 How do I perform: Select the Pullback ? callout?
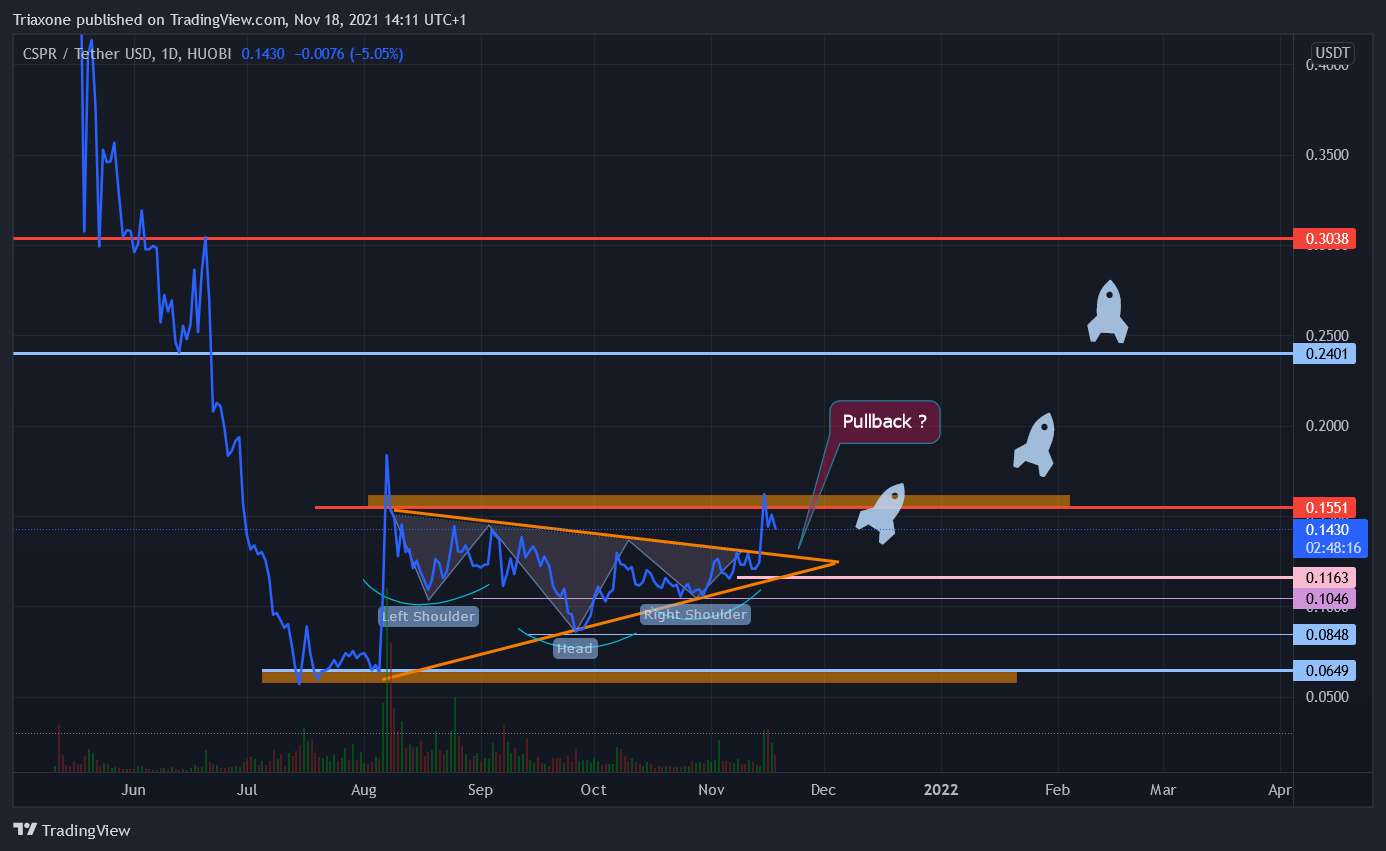pyautogui.click(x=885, y=422)
